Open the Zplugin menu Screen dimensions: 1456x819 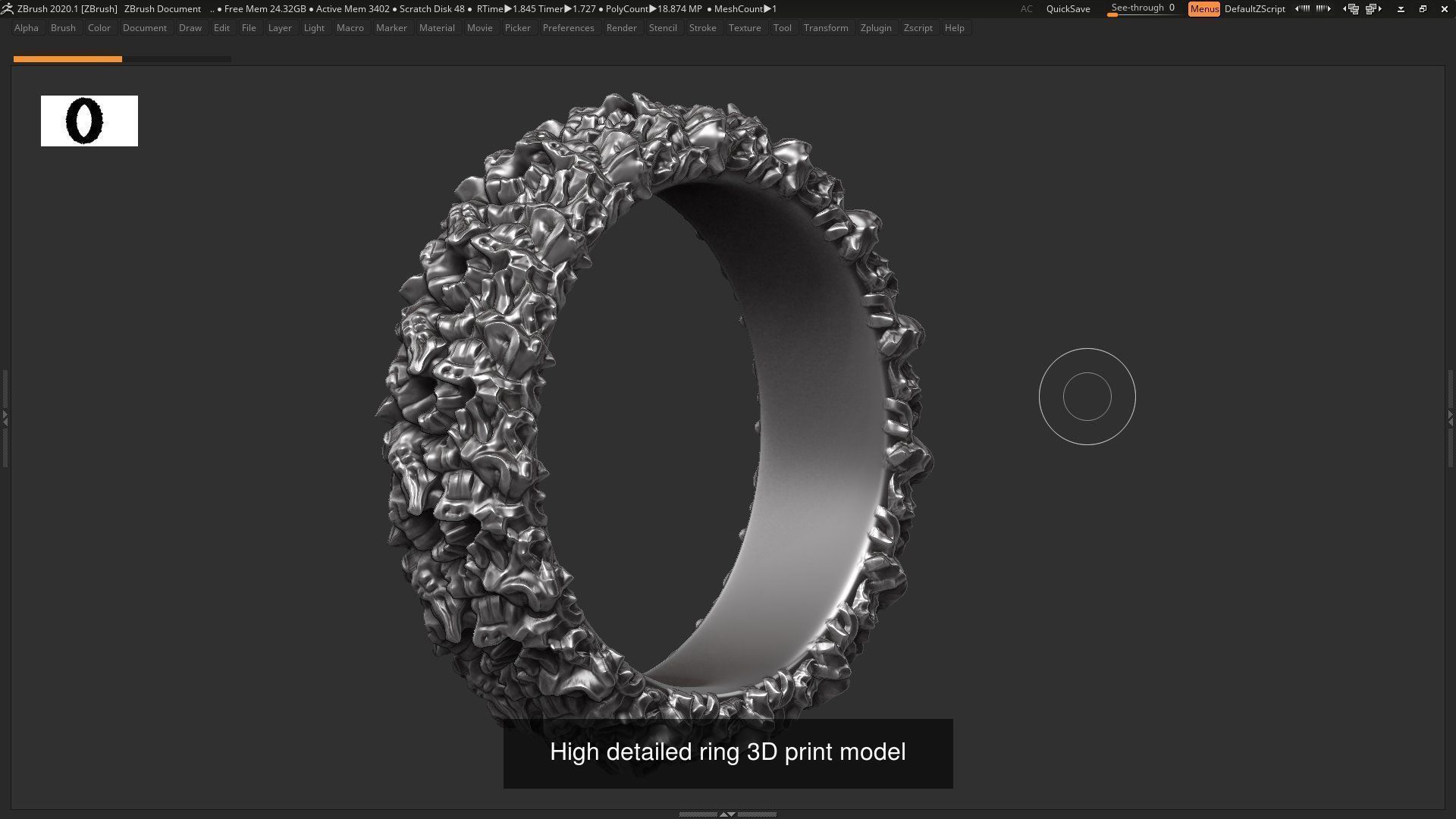[875, 28]
